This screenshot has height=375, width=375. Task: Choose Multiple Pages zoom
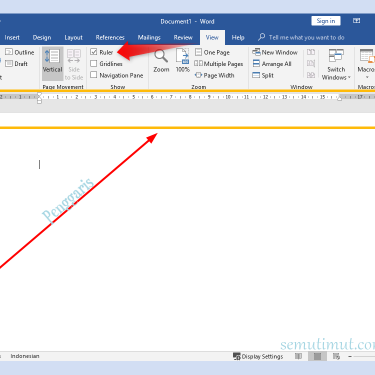tap(219, 64)
